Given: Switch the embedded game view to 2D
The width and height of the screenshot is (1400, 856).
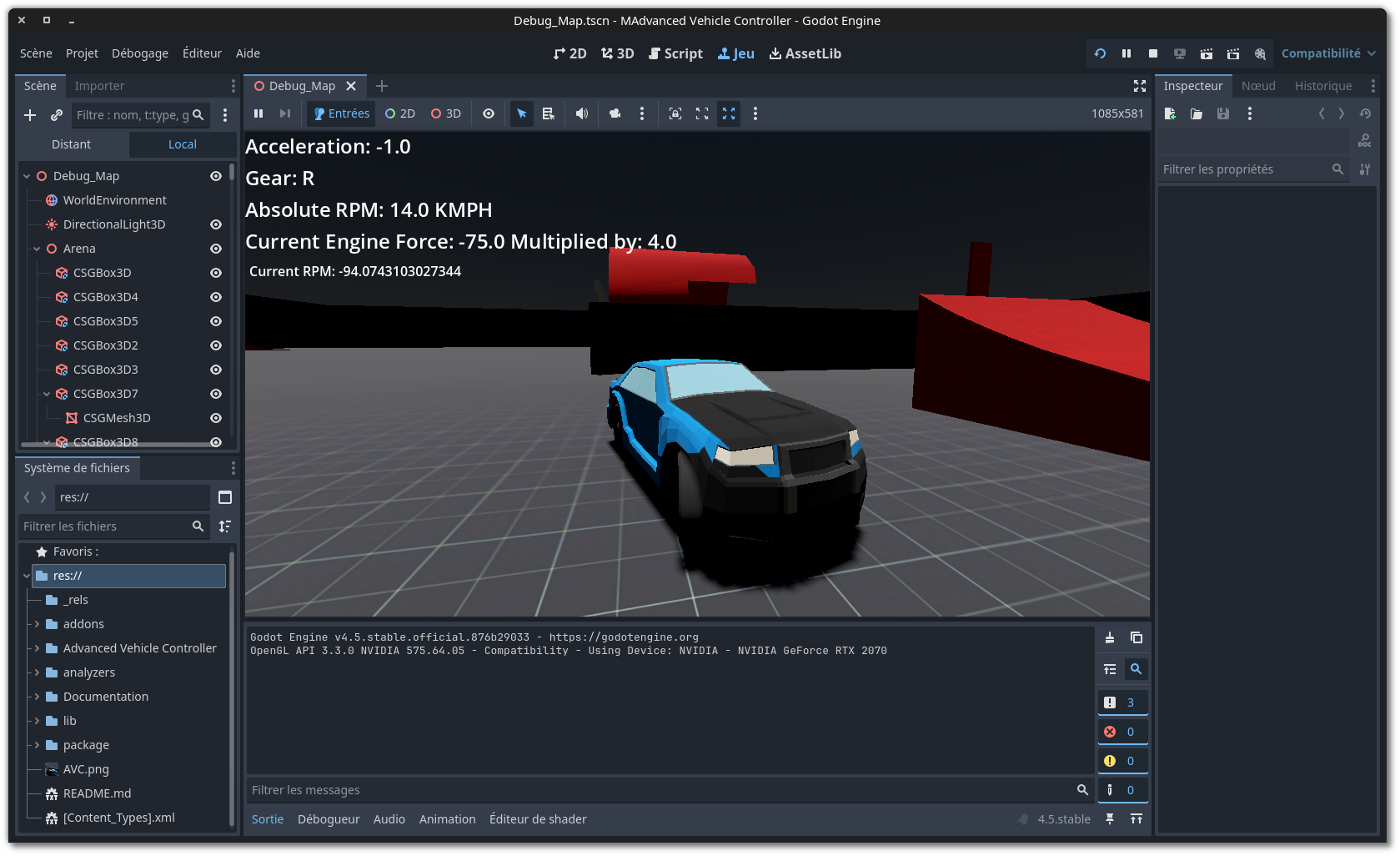Looking at the screenshot, I should point(399,113).
